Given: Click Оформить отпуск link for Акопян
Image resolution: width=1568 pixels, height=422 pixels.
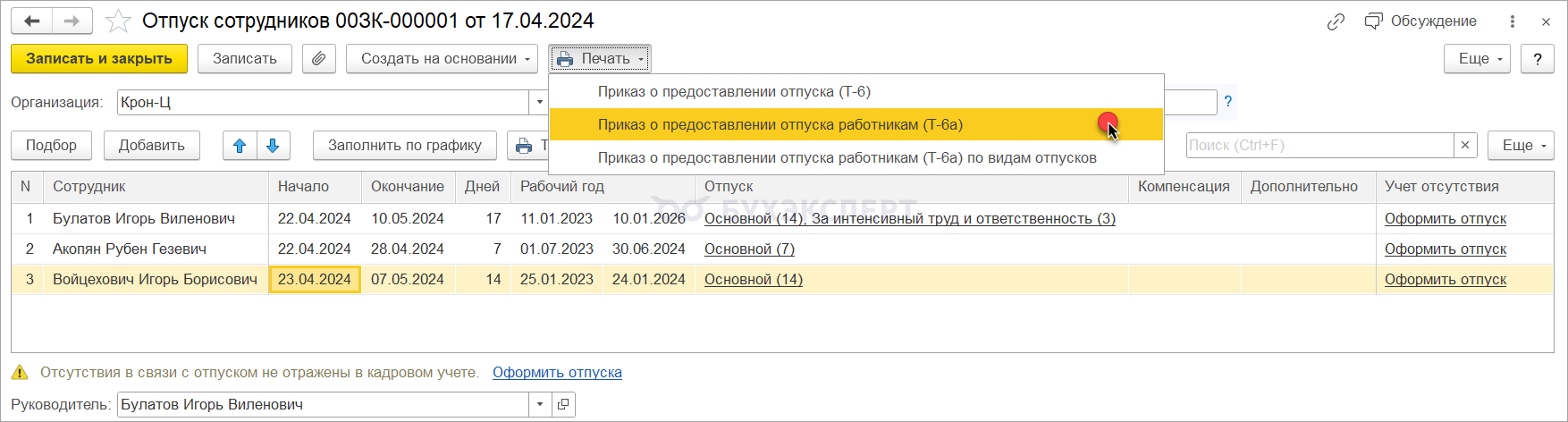Looking at the screenshot, I should 1445,249.
